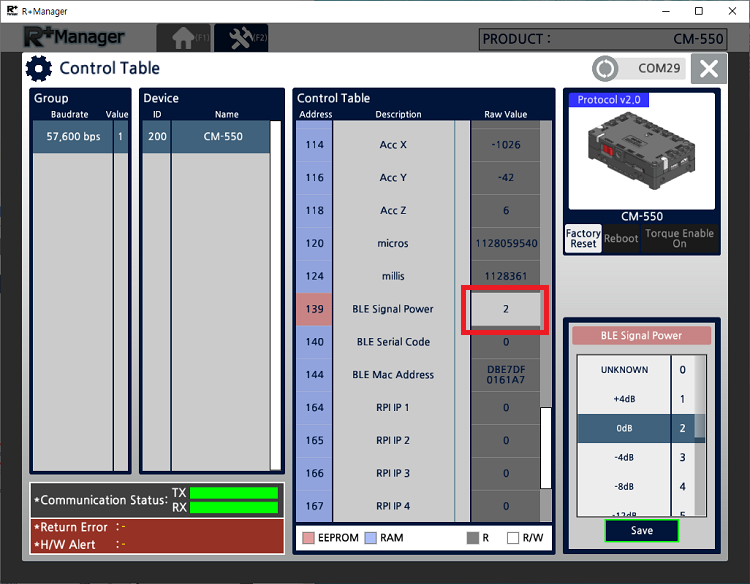Viewport: 750px width, 584px height.
Task: Click the Control Table vertical scrollbar thumb
Action: point(545,447)
